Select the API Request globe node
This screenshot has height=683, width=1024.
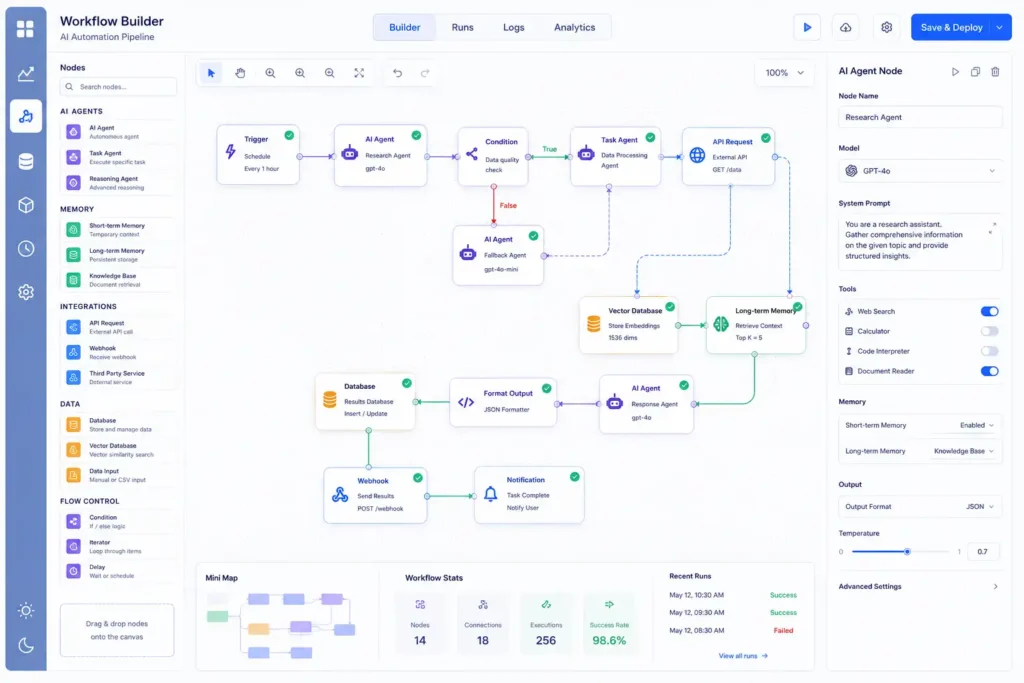click(x=728, y=156)
